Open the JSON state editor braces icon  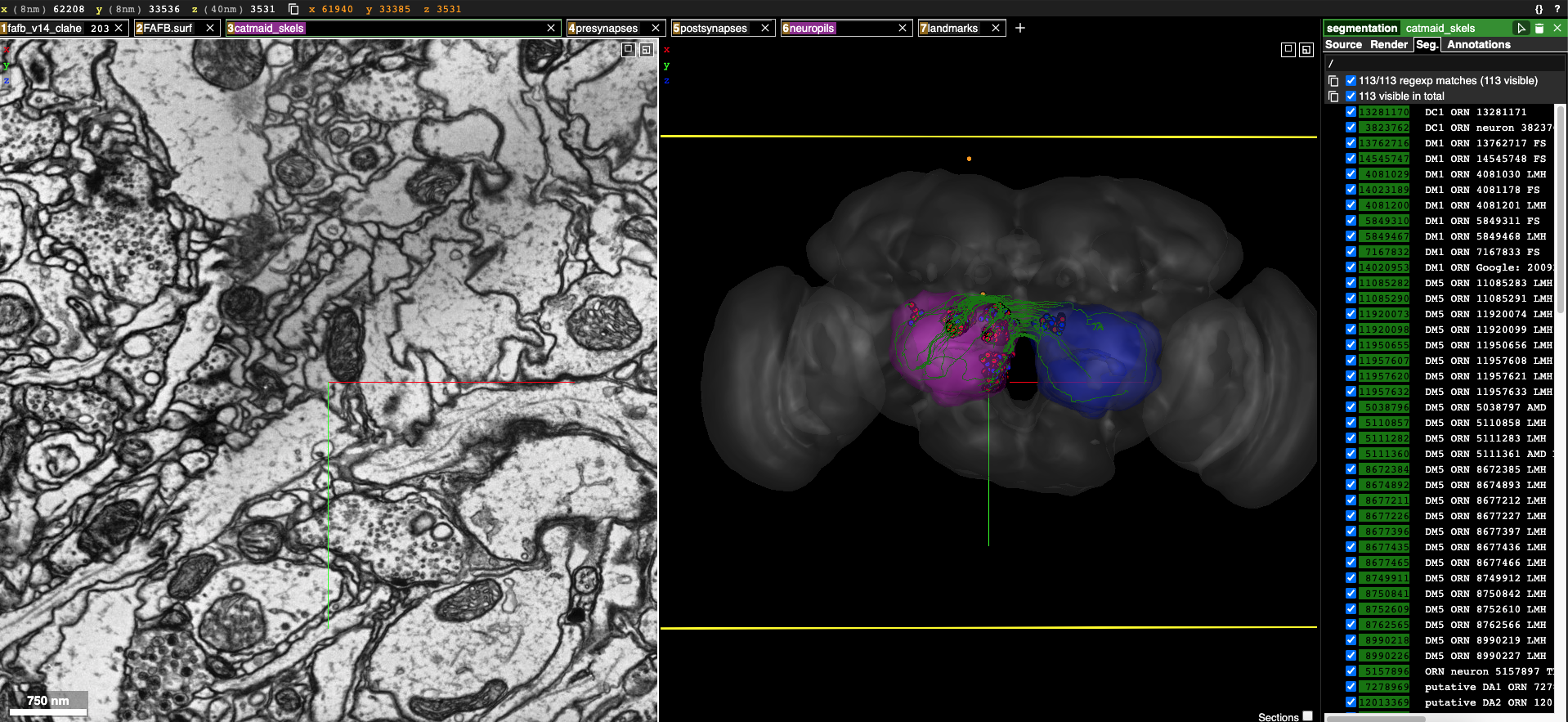[1539, 9]
